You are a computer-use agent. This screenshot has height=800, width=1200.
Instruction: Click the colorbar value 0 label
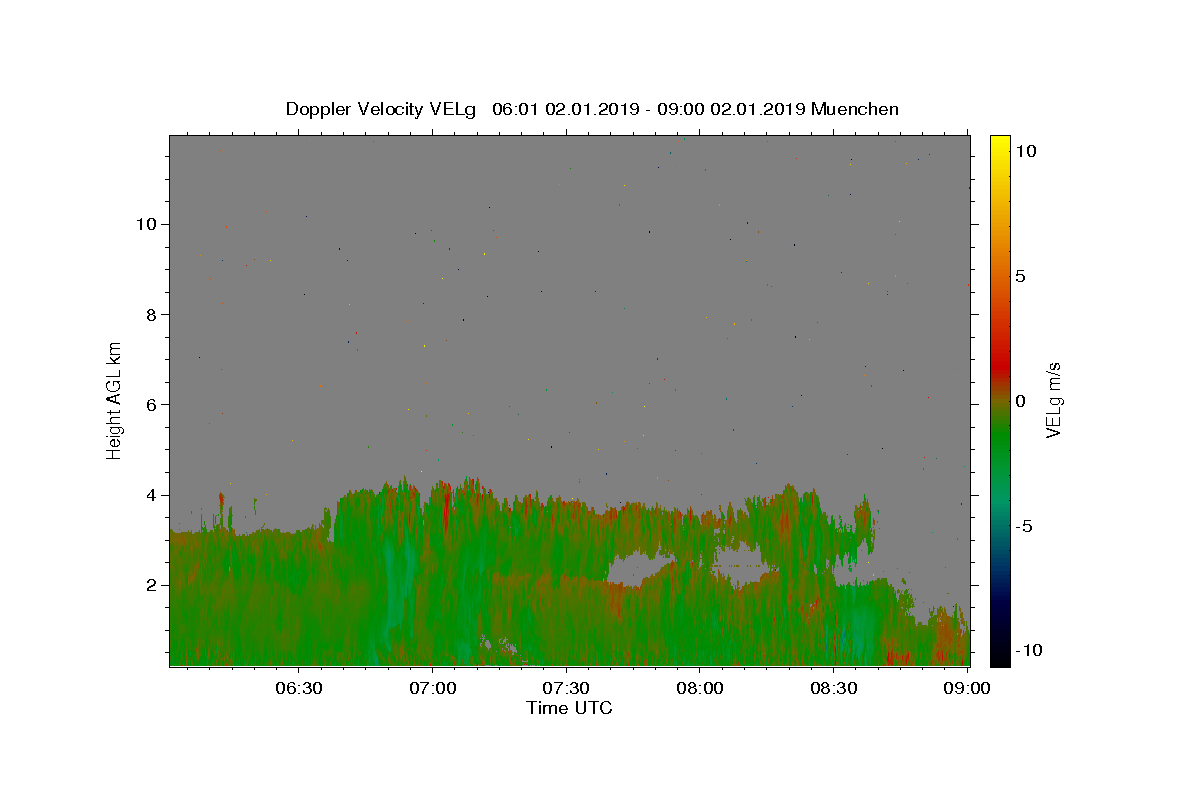tap(1020, 401)
